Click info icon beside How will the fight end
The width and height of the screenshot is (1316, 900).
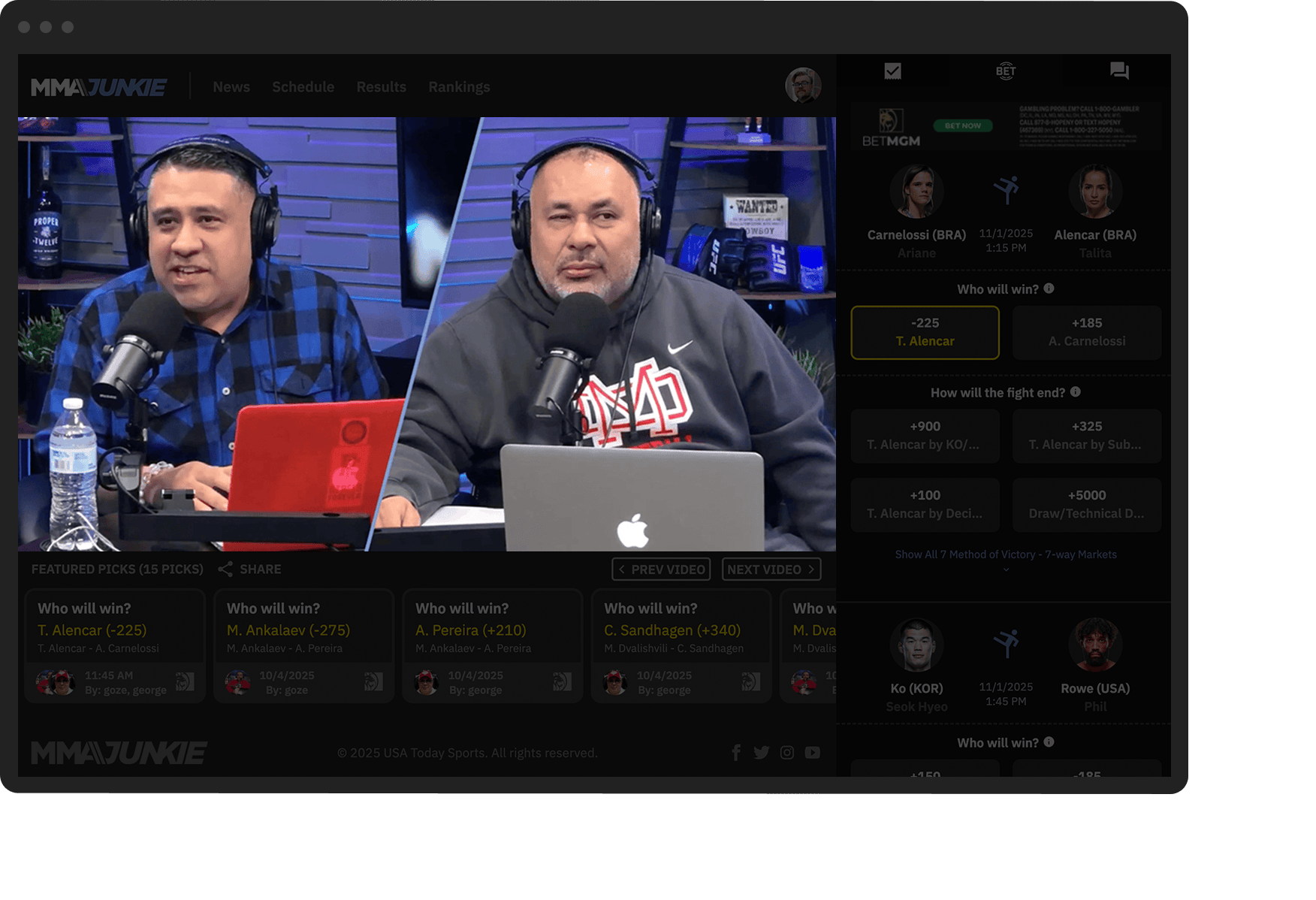(x=1076, y=392)
